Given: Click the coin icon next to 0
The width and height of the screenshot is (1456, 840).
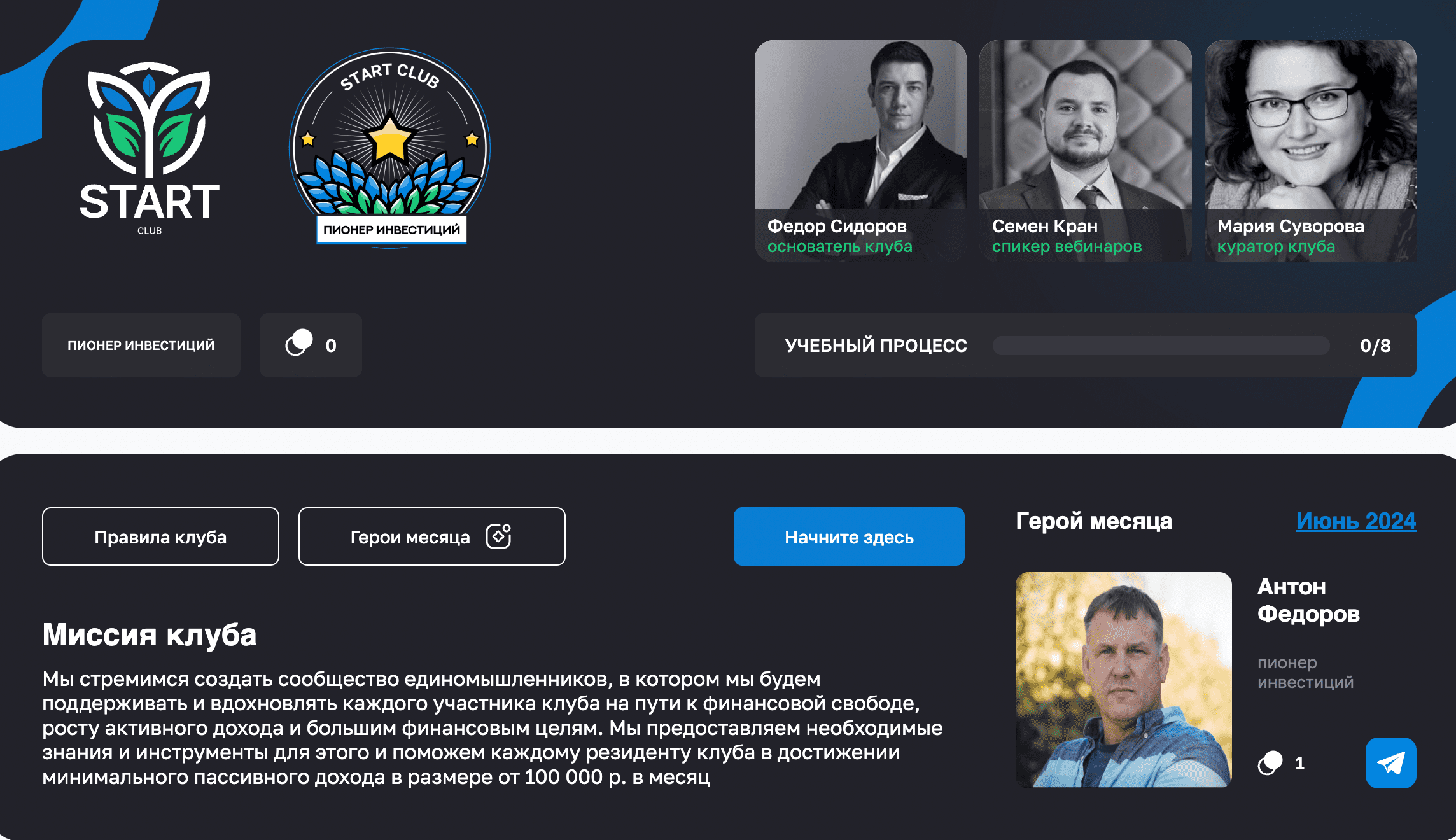Looking at the screenshot, I should pyautogui.click(x=299, y=343).
